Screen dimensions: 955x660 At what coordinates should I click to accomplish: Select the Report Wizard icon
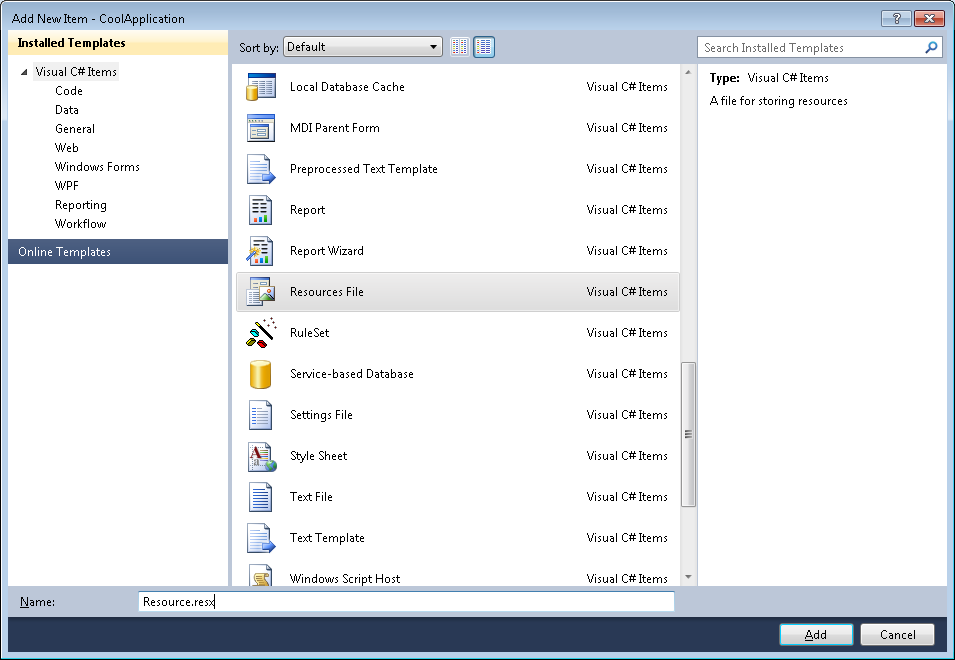[261, 251]
